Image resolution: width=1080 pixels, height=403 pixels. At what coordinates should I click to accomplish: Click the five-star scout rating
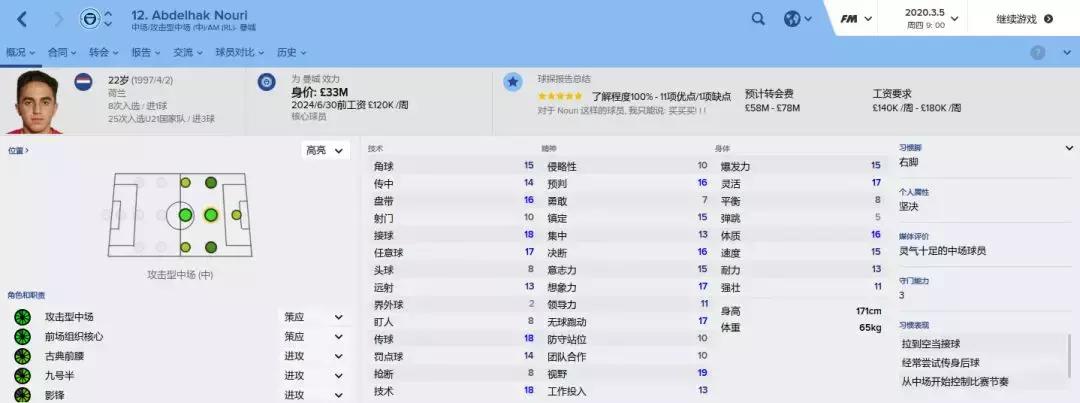(x=561, y=96)
